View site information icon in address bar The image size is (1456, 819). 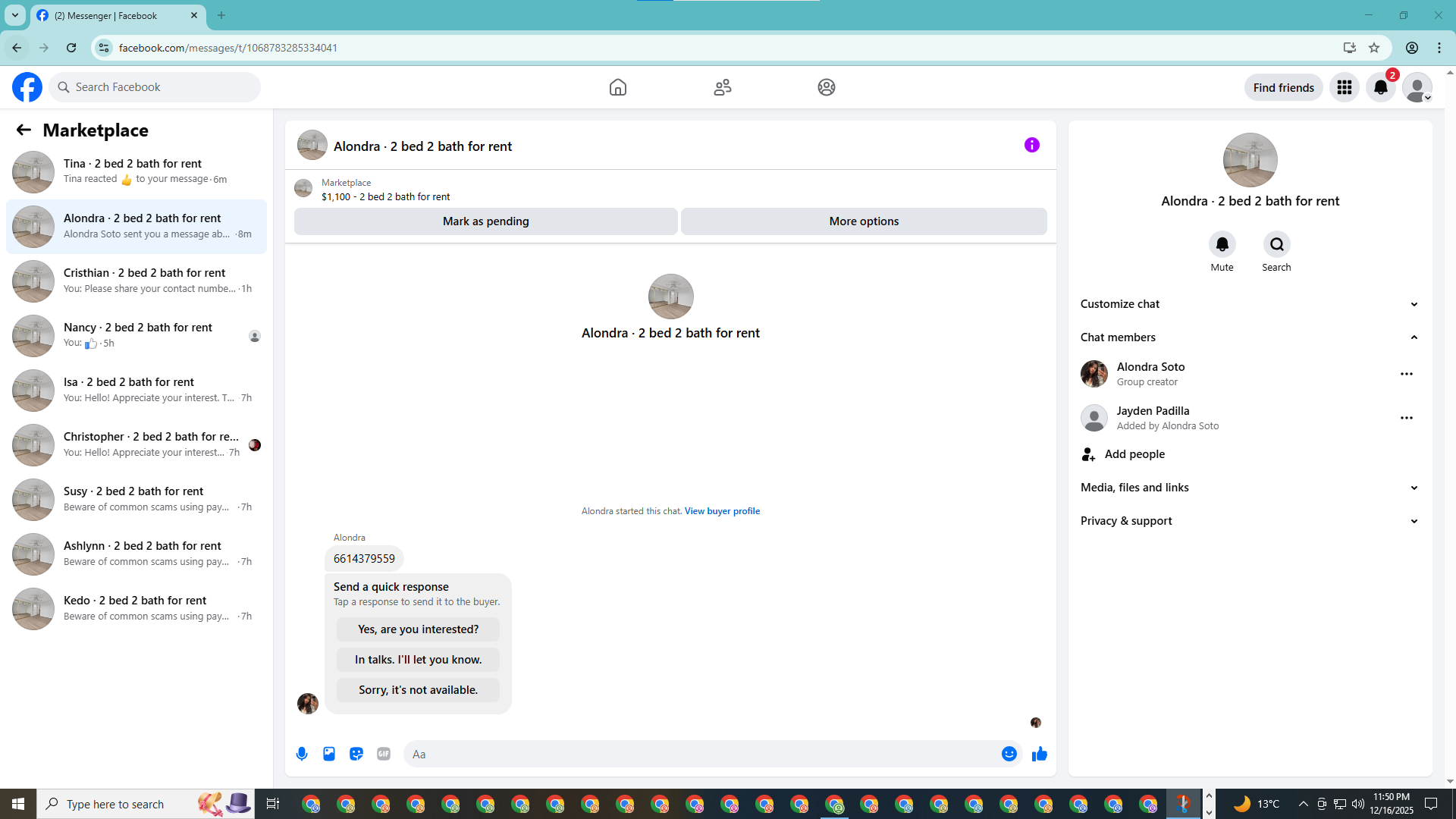click(104, 48)
